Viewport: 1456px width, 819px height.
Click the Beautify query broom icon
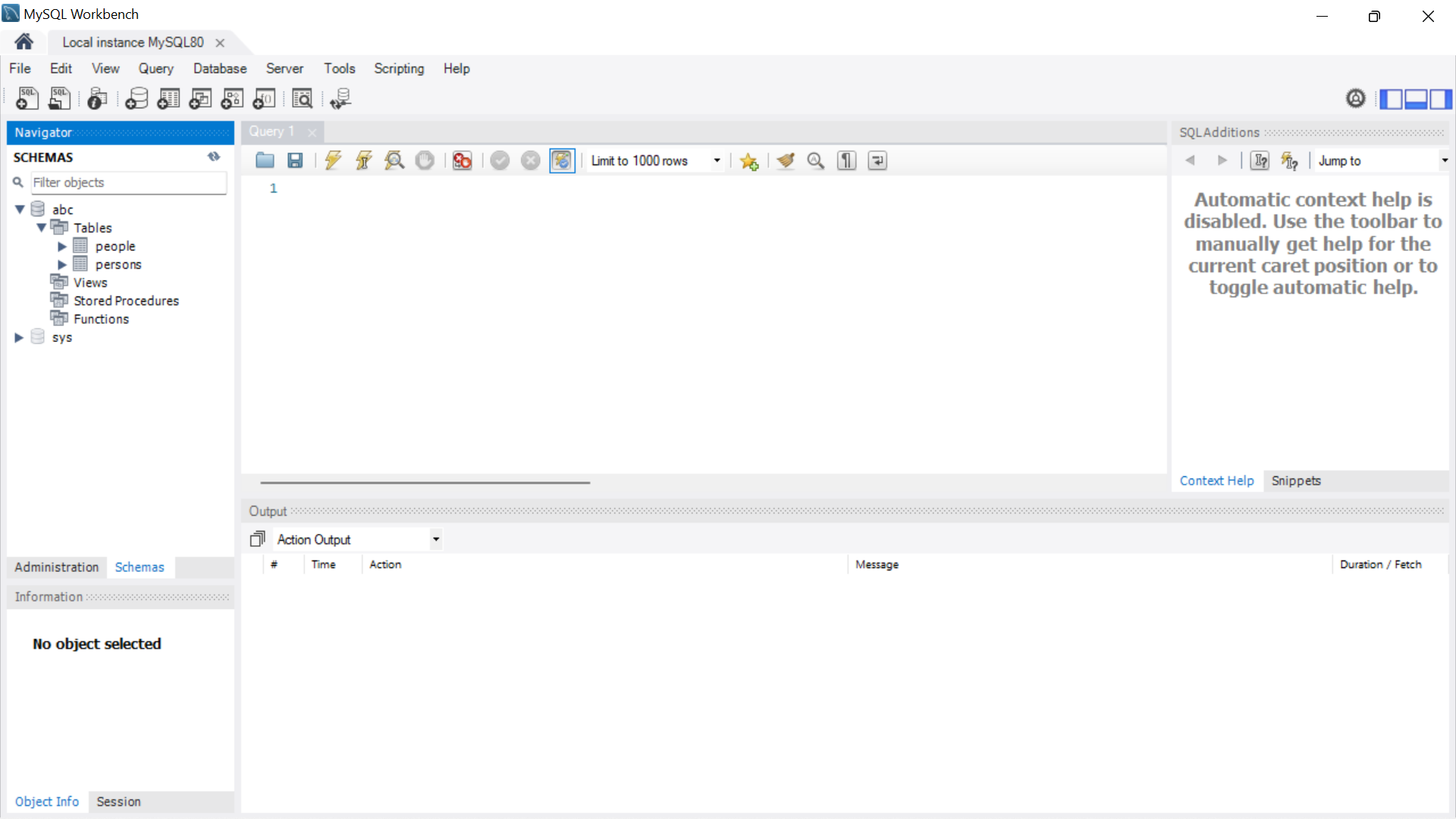786,161
